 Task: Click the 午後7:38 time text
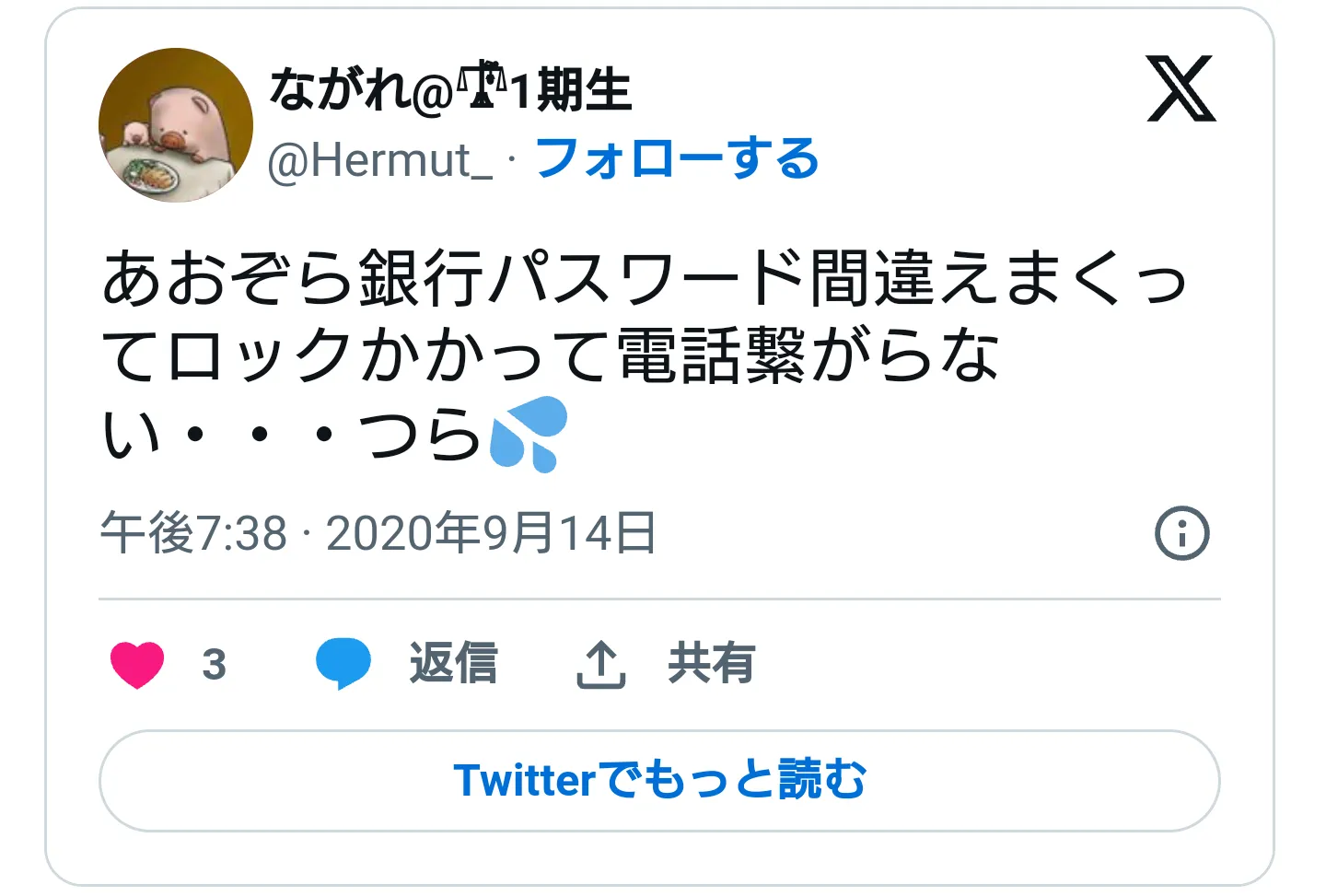194,533
